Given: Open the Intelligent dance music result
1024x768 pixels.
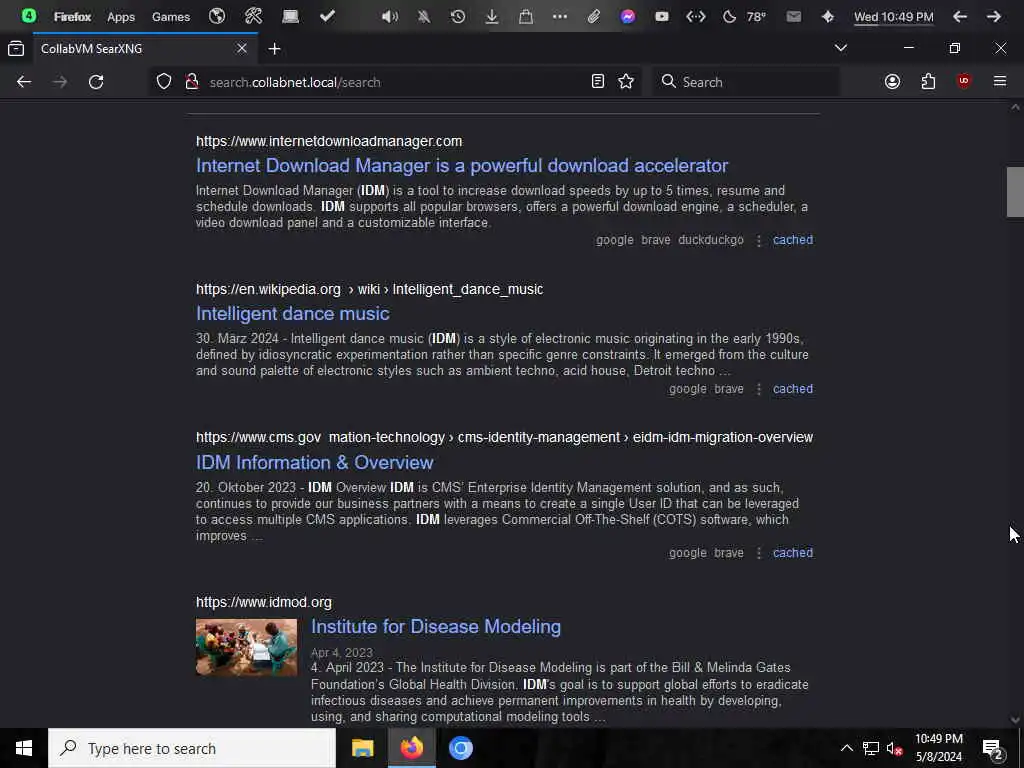Looking at the screenshot, I should 293,314.
